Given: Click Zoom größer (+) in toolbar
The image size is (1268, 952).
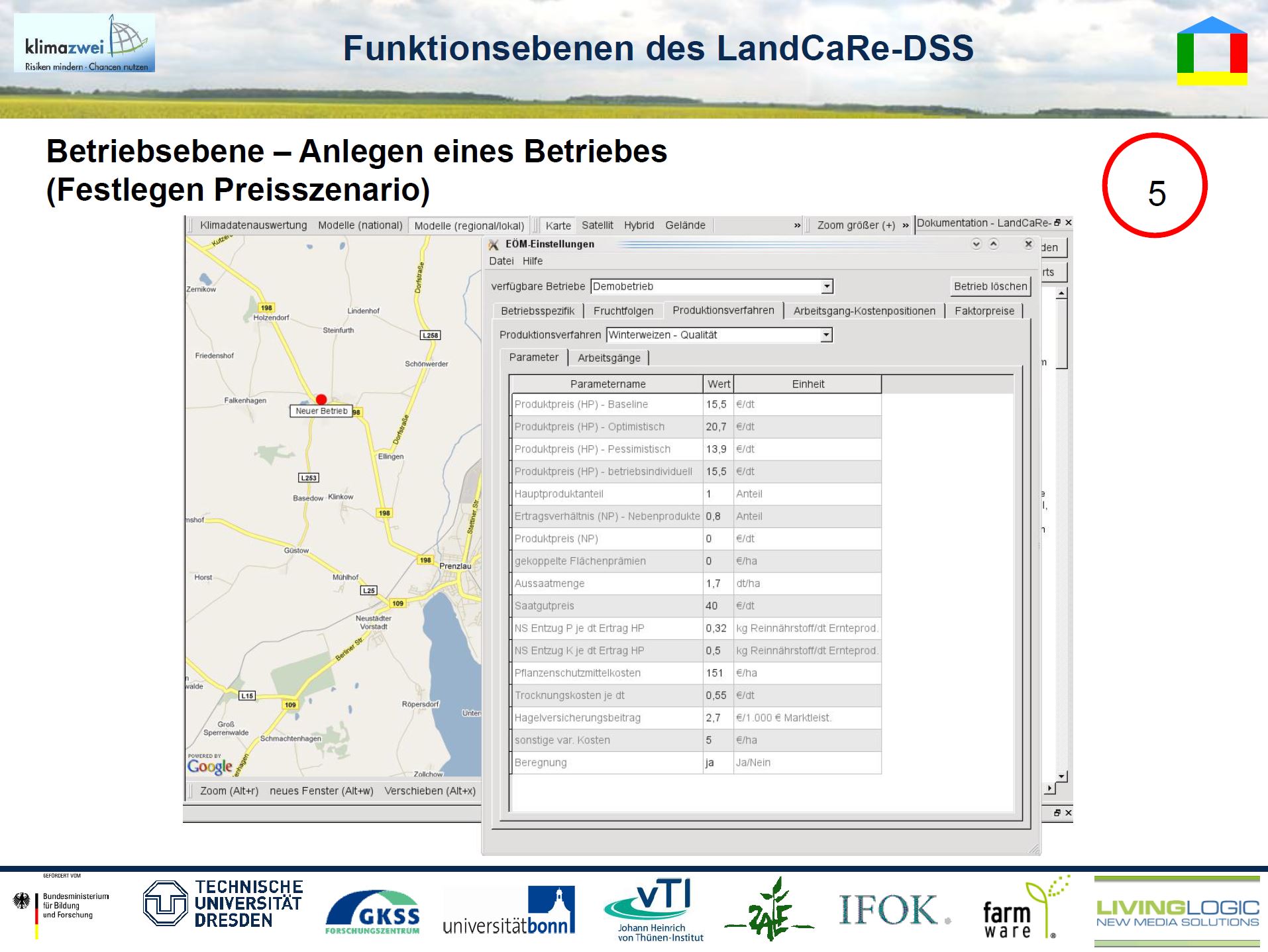Looking at the screenshot, I should tap(855, 225).
